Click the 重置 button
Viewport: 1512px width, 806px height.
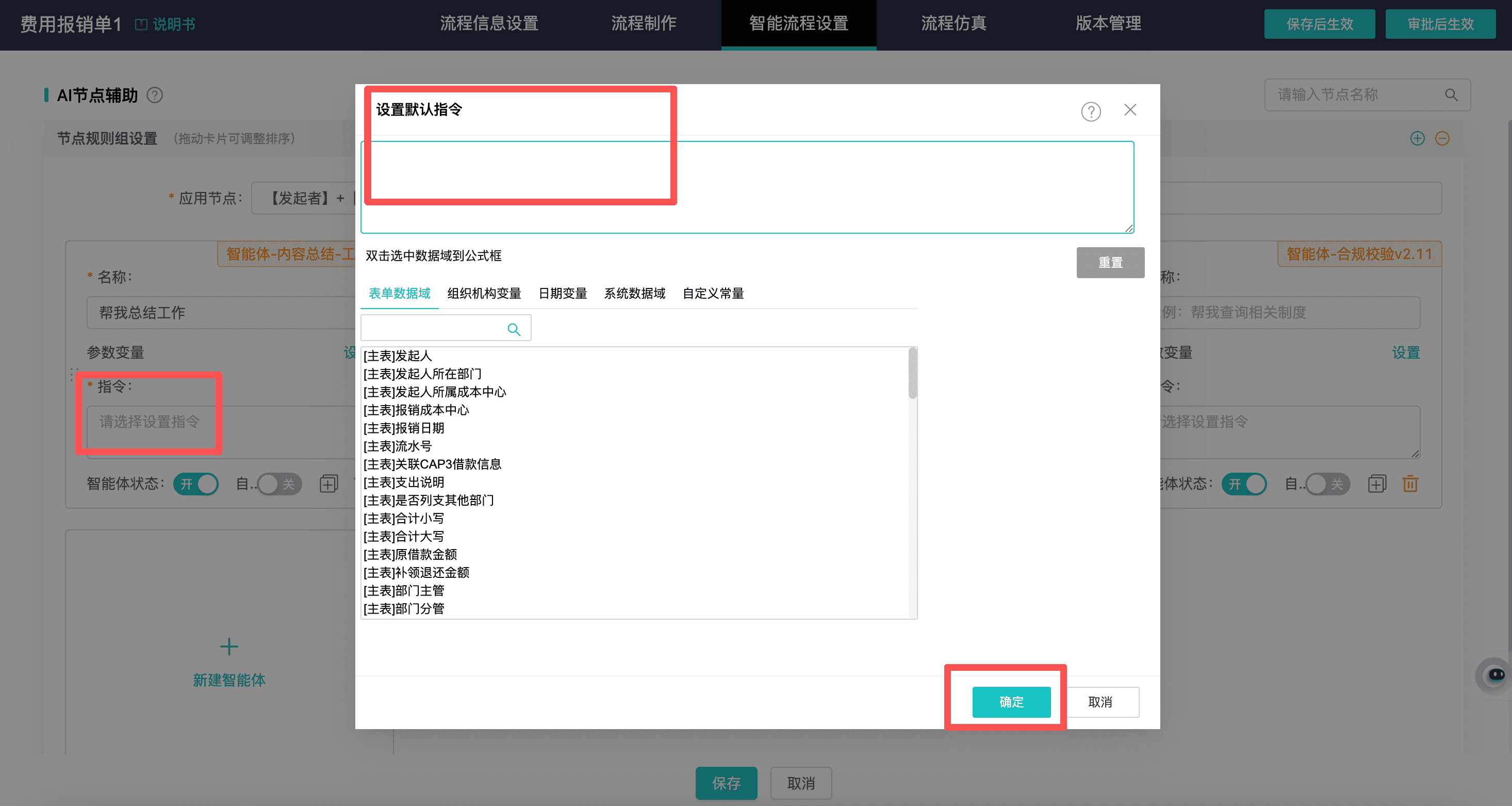(x=1110, y=263)
